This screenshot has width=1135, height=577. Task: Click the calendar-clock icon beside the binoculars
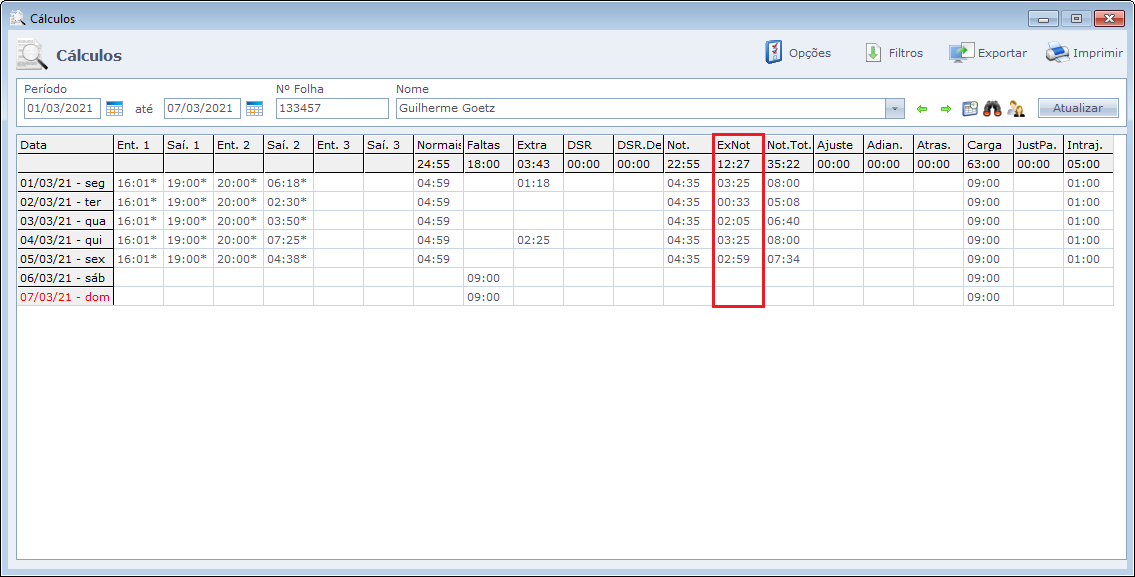point(970,108)
